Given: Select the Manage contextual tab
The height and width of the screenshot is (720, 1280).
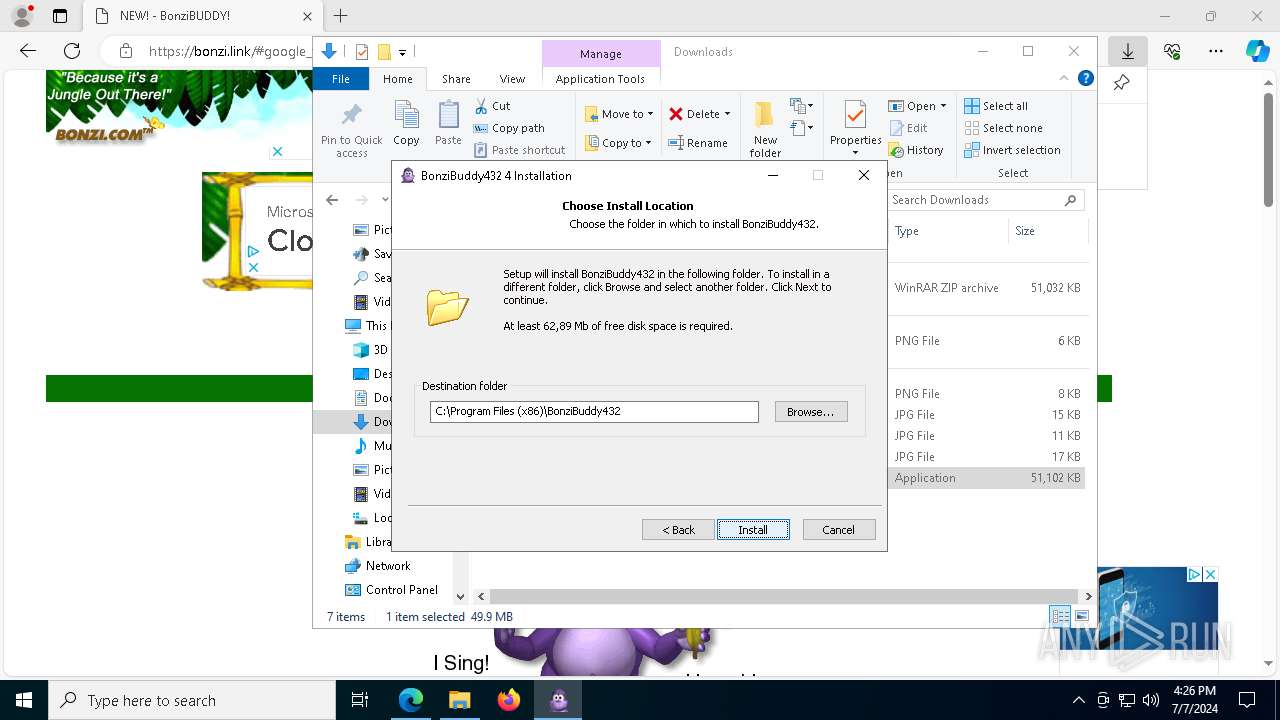Looking at the screenshot, I should point(600,54).
